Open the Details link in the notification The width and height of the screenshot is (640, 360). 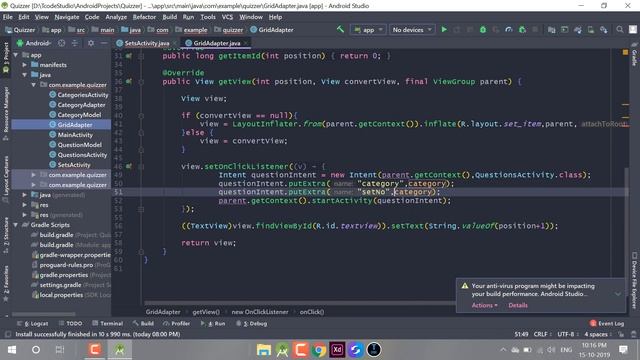tap(518, 305)
